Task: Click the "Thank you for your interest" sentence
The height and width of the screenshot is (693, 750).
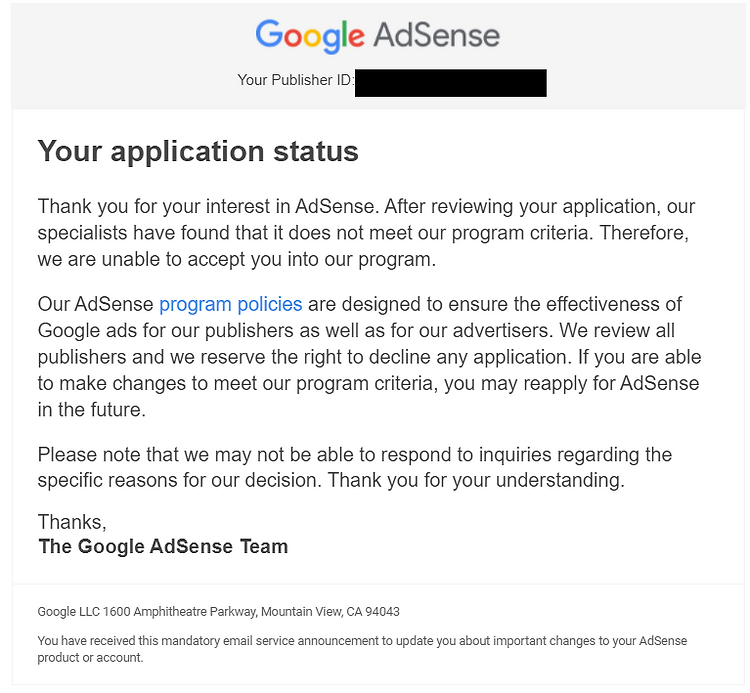Action: [x=209, y=207]
